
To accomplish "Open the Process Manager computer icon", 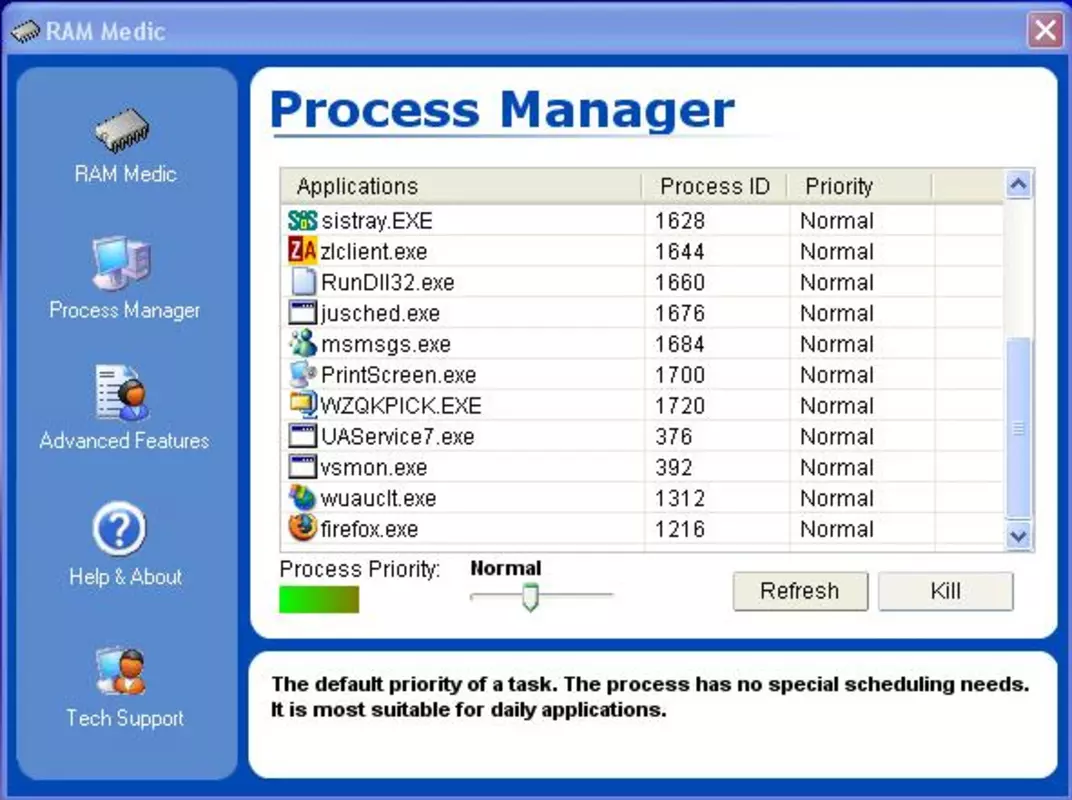I will [x=122, y=263].
